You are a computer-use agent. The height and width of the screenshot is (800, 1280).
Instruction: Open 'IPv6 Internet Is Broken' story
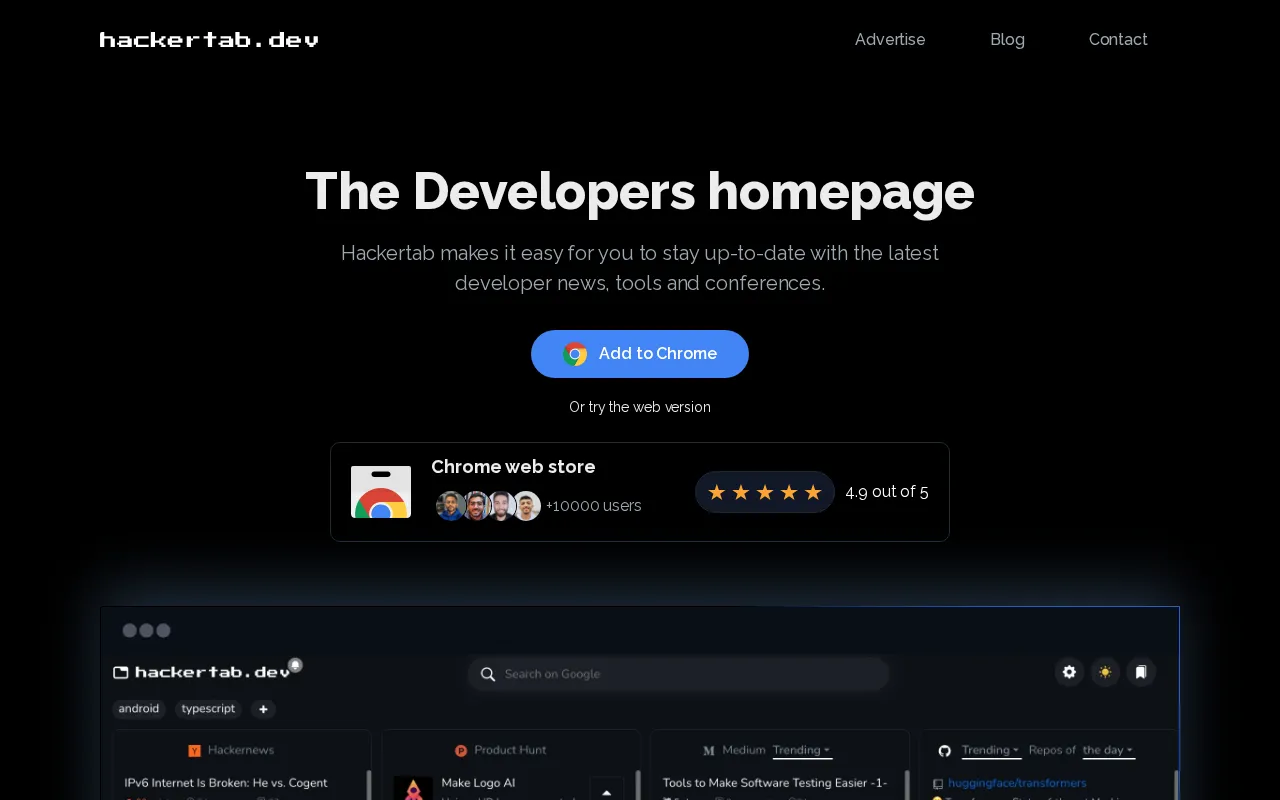226,783
